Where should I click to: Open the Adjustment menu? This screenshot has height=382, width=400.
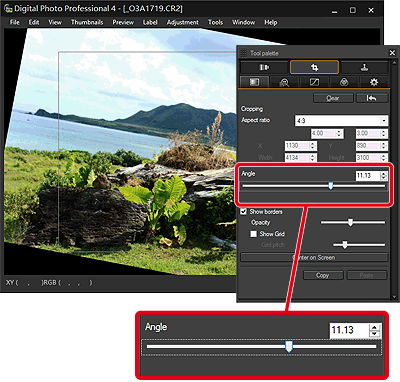coord(183,22)
